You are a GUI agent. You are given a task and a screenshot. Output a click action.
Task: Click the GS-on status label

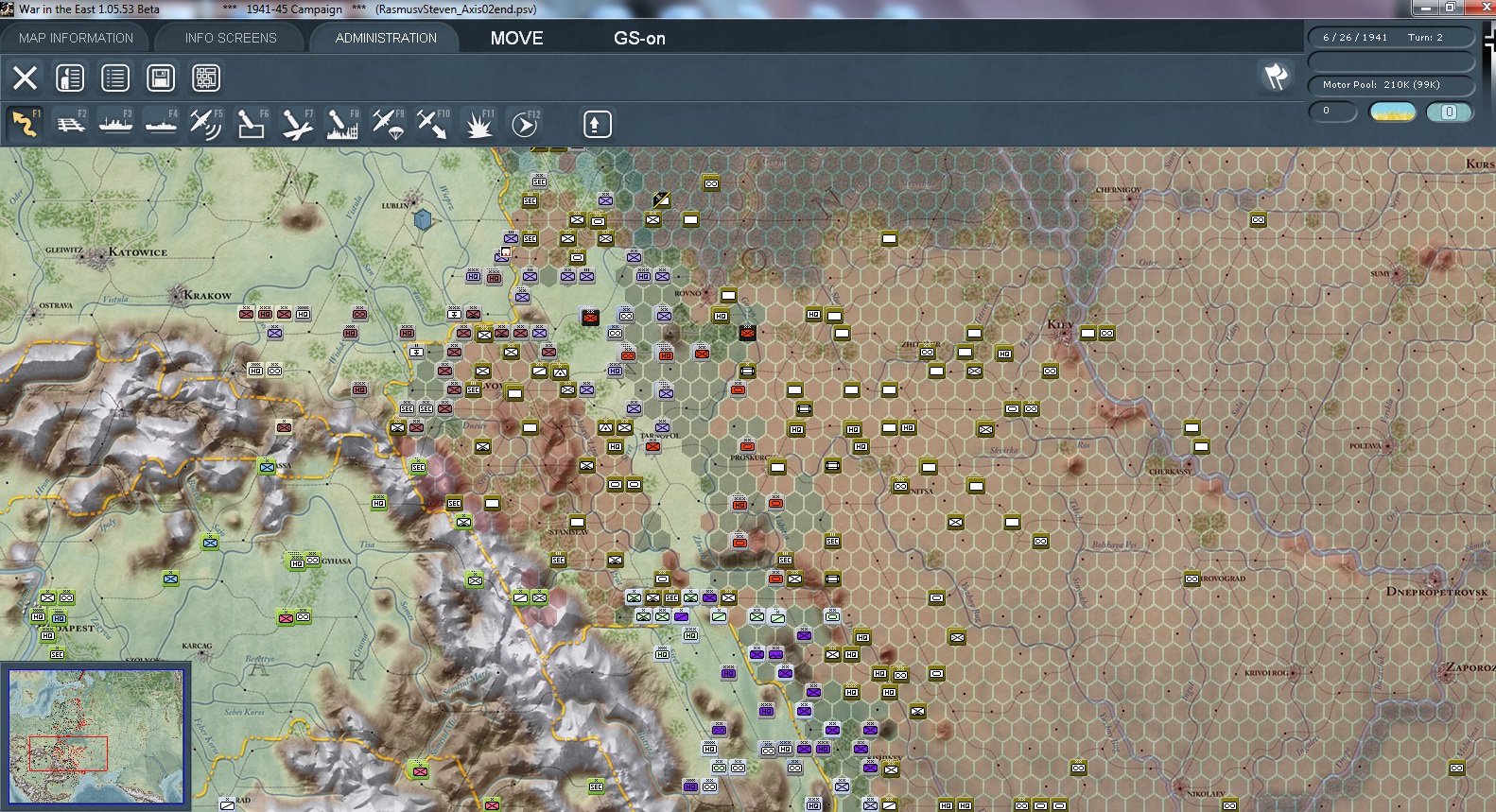639,39
